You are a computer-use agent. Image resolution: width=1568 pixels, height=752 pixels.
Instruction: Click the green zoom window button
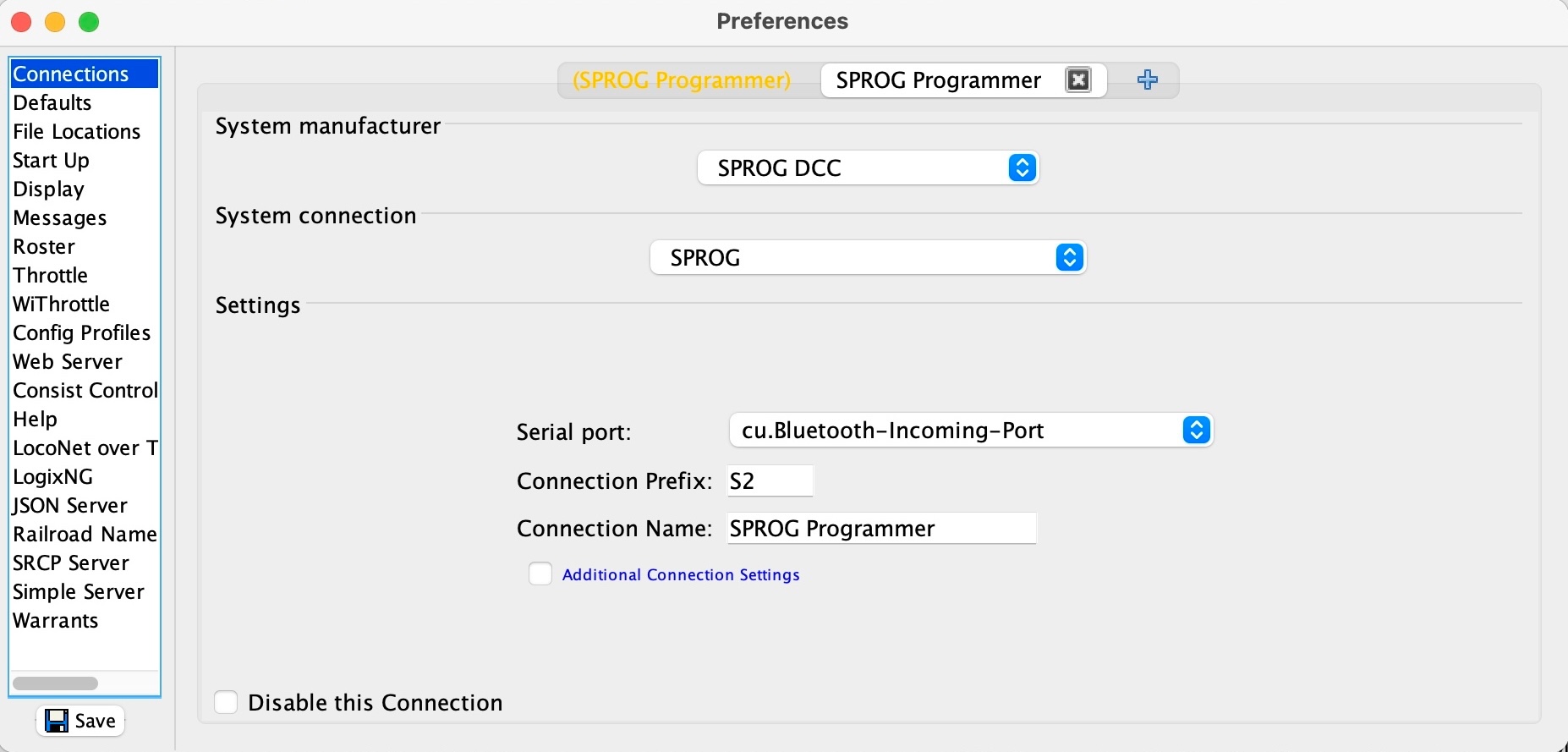click(89, 22)
